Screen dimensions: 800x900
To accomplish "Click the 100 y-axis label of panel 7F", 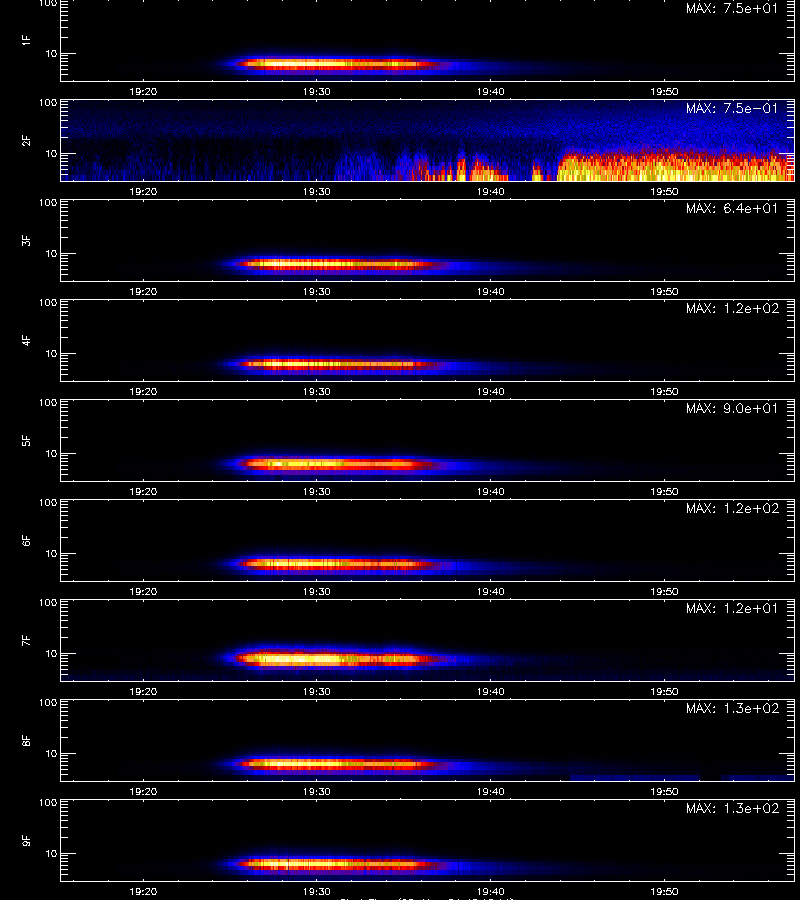I will pyautogui.click(x=48, y=603).
